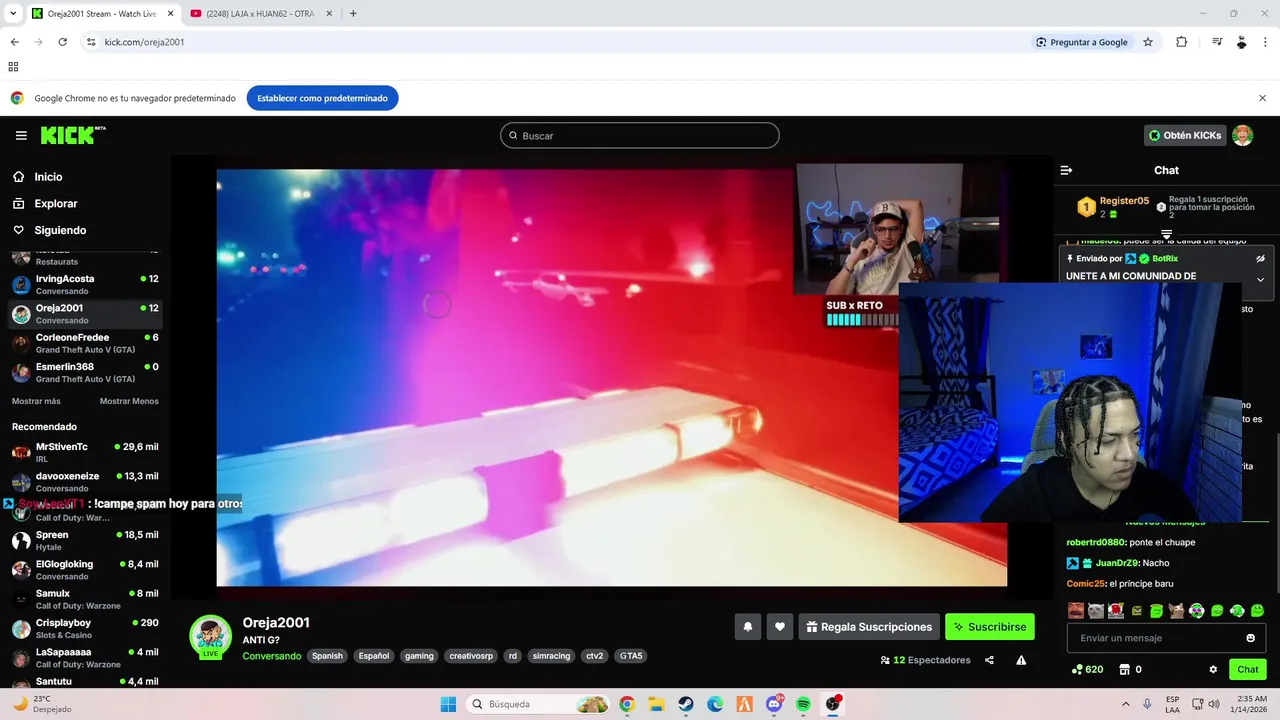Click Mostrar Menos in following list
Viewport: 1280px width, 720px height.
coord(129,401)
